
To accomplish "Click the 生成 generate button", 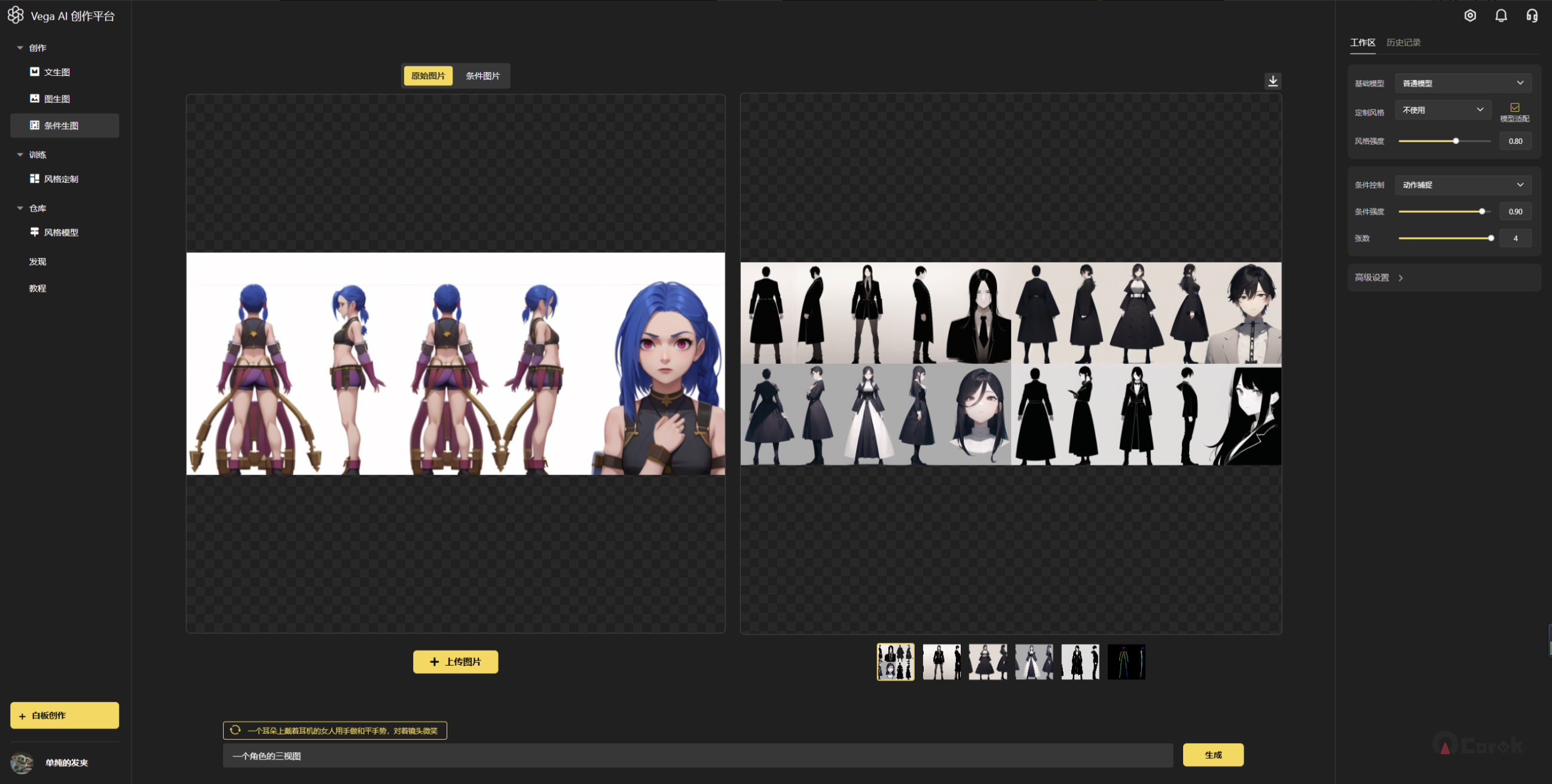I will (1212, 755).
